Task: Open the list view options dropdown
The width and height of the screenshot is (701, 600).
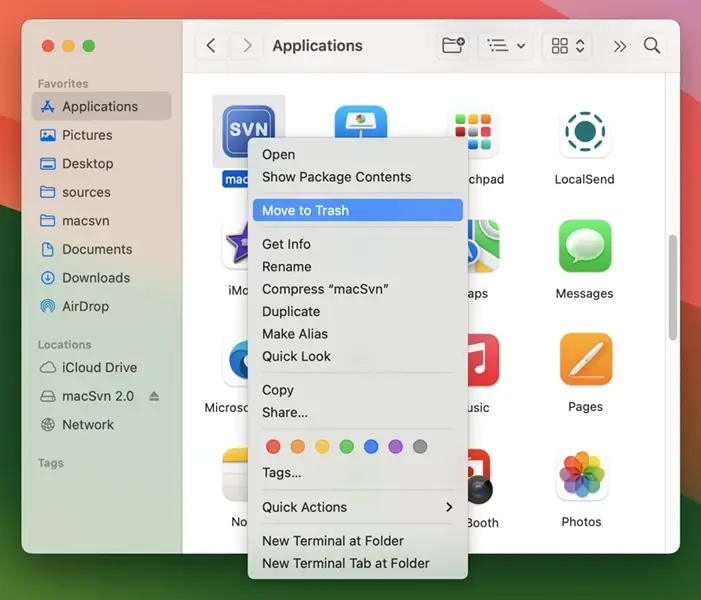Action: tap(506, 46)
